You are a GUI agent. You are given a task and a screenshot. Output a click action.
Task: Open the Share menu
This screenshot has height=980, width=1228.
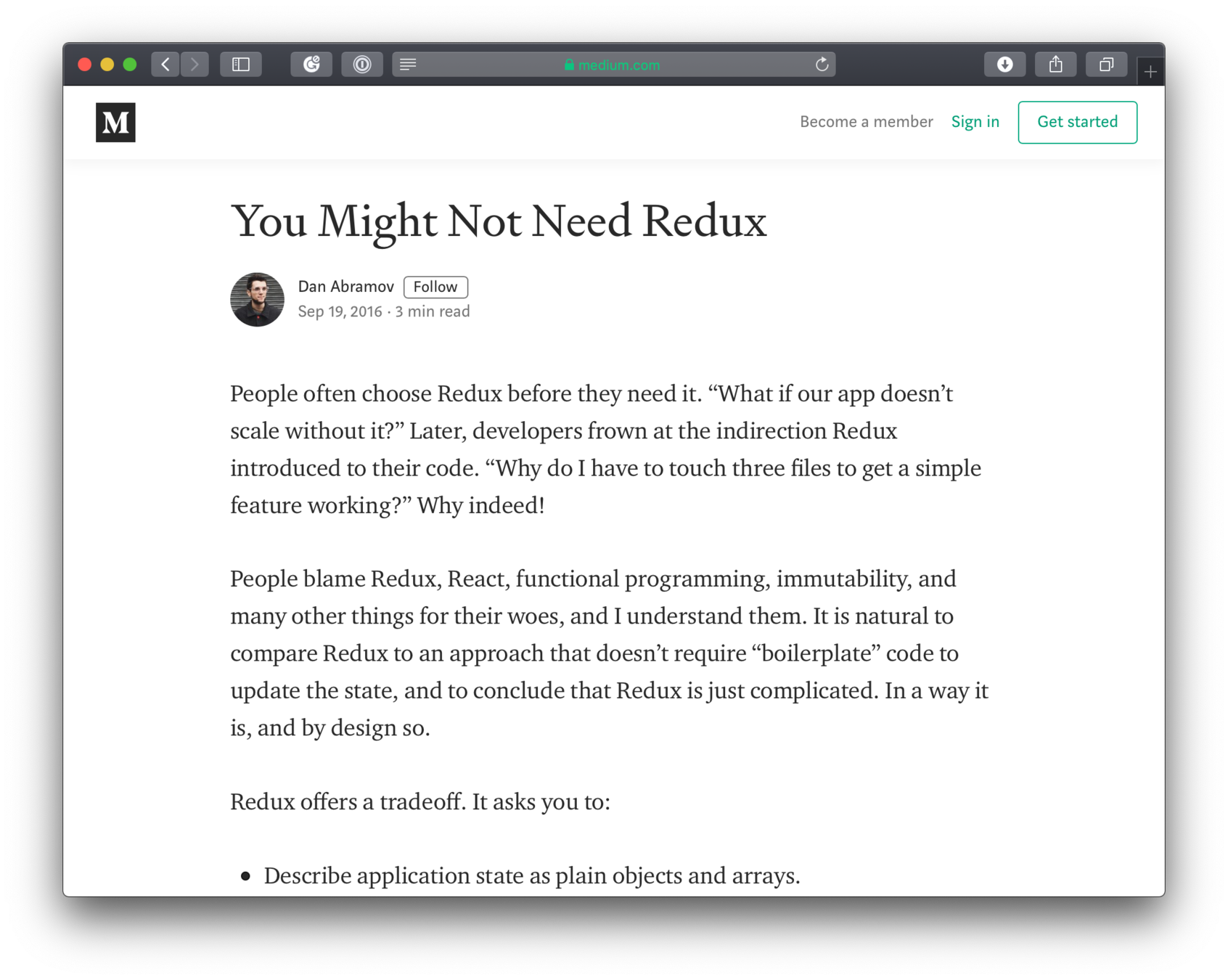(1055, 65)
